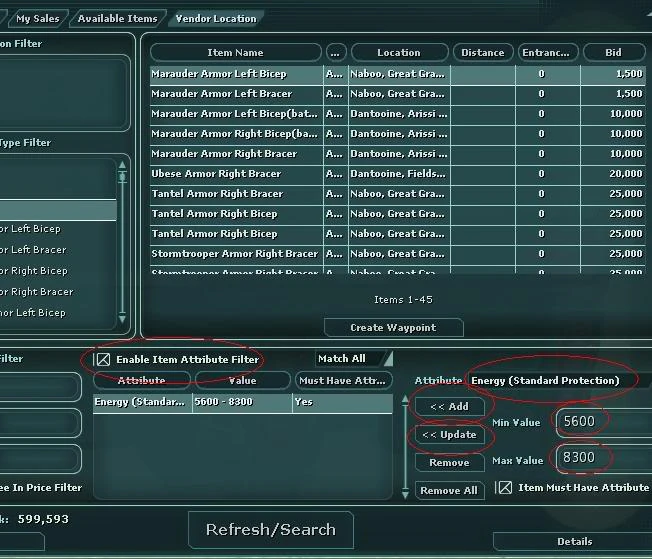This screenshot has height=559, width=652.
Task: Focus the Max Value field 8300
Action: click(x=603, y=458)
